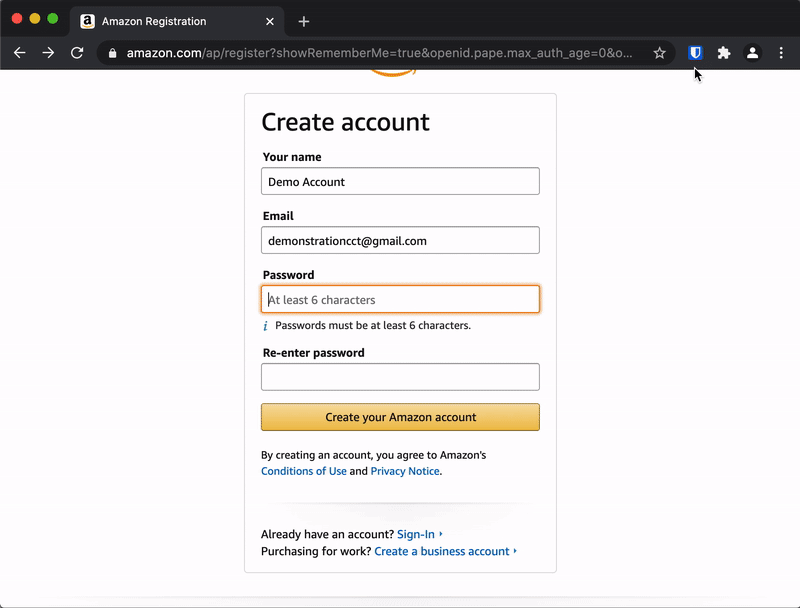The image size is (800, 608).
Task: Open Create a business account link
Action: click(x=442, y=551)
